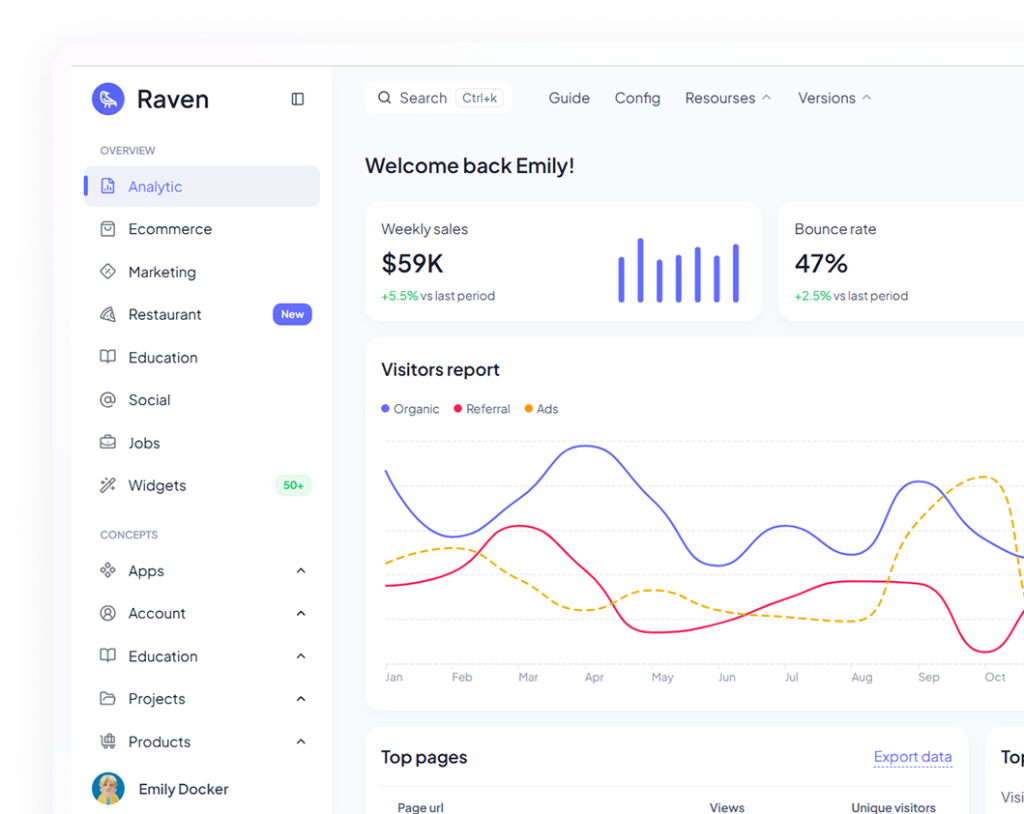Screen dimensions: 1024x814
Task: Toggle Organic series in chart legend
Action: tap(411, 409)
